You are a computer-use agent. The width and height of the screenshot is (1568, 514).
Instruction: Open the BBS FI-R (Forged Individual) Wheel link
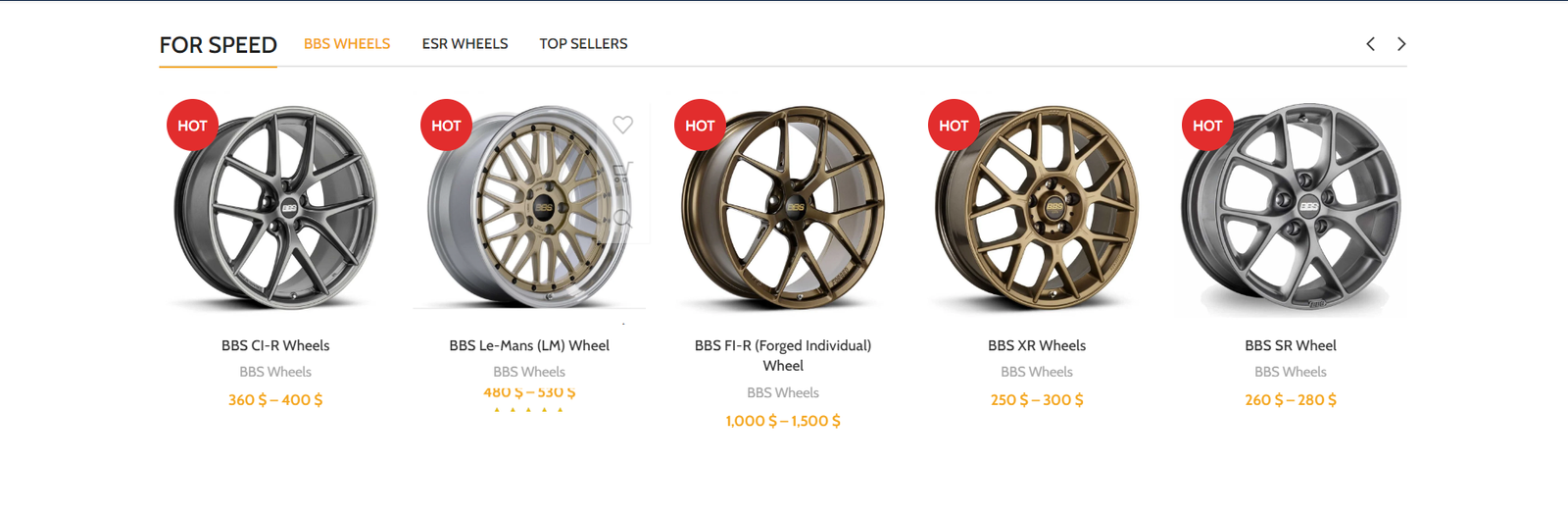(x=783, y=355)
